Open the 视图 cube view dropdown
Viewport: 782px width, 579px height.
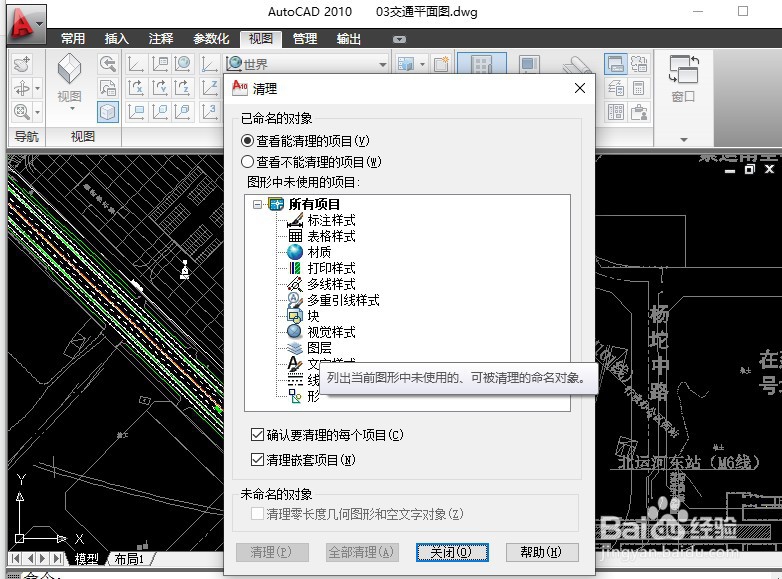[x=69, y=82]
